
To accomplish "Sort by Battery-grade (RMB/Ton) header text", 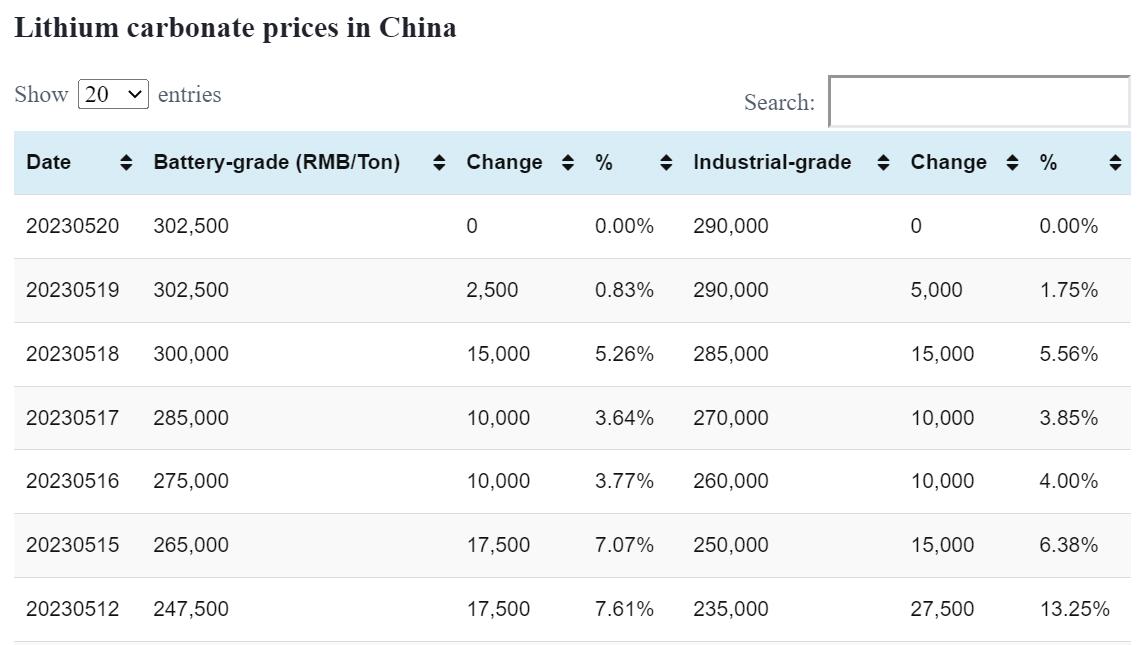I will 276,163.
